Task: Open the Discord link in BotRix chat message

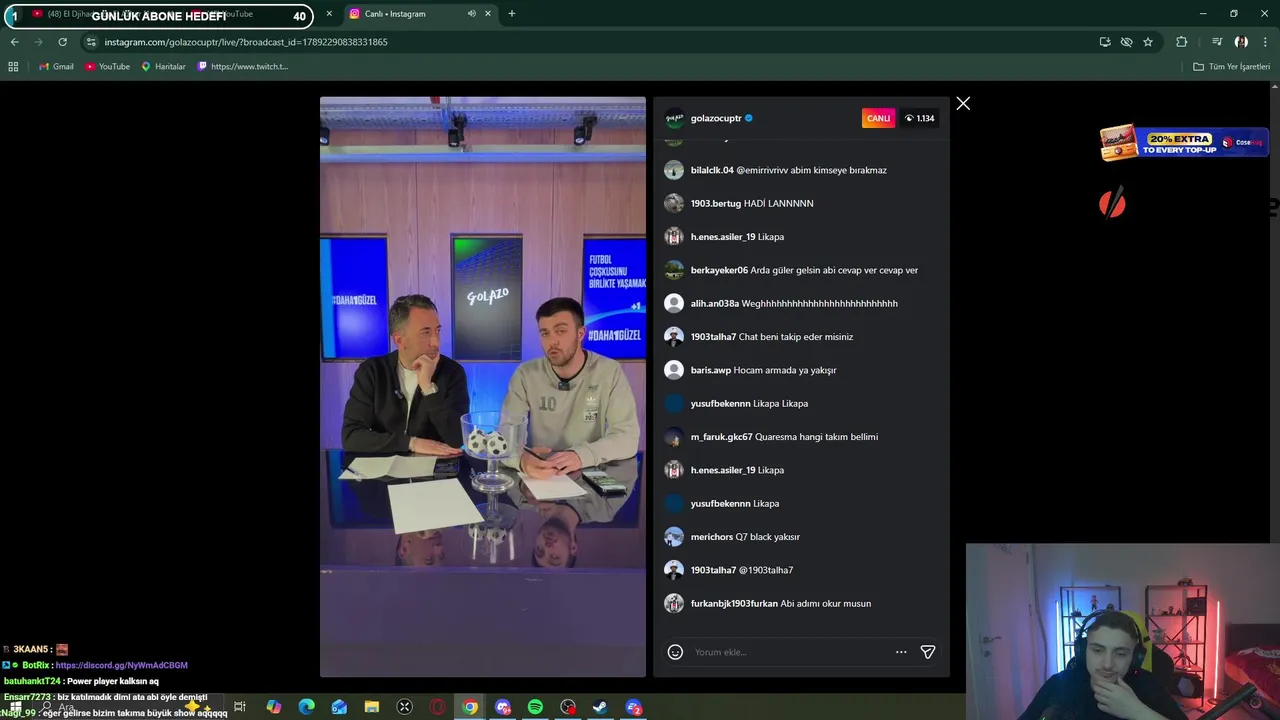Action: [x=122, y=665]
